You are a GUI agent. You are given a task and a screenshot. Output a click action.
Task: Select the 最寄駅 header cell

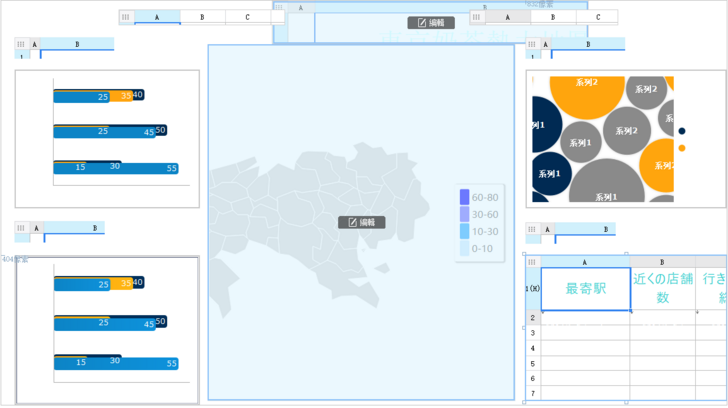coord(585,289)
